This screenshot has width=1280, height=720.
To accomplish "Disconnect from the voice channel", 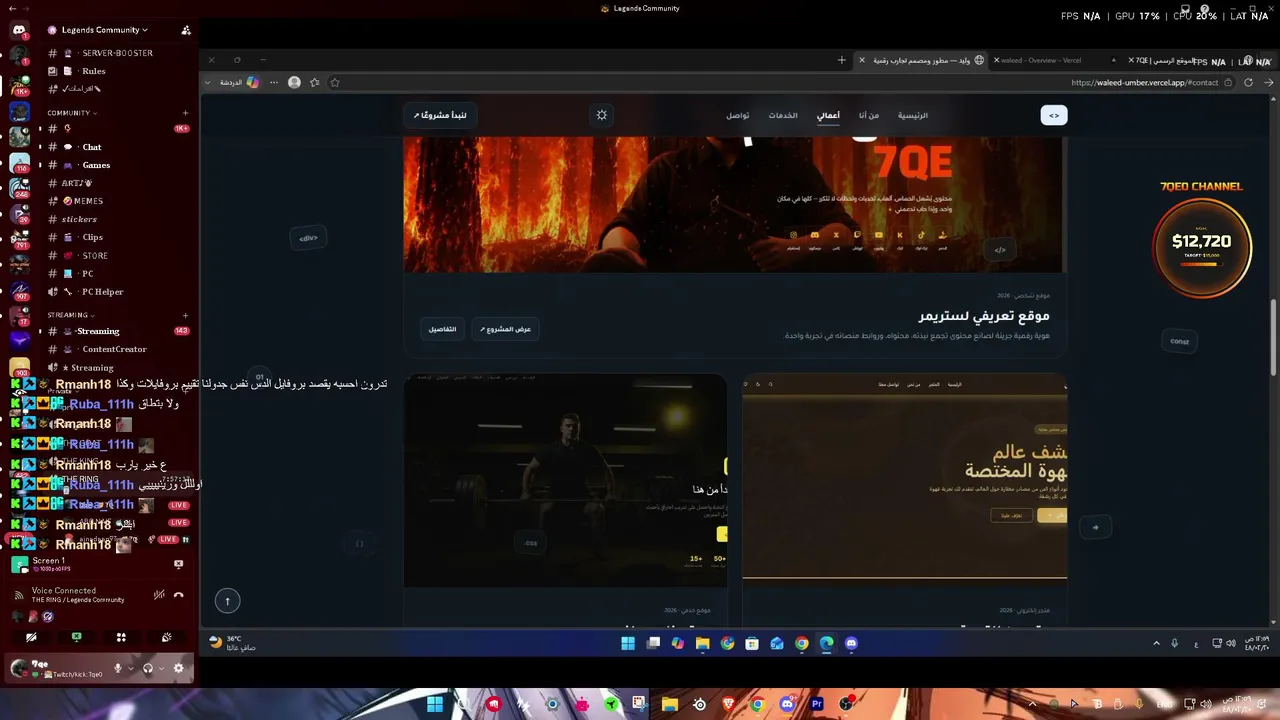I will (179, 595).
